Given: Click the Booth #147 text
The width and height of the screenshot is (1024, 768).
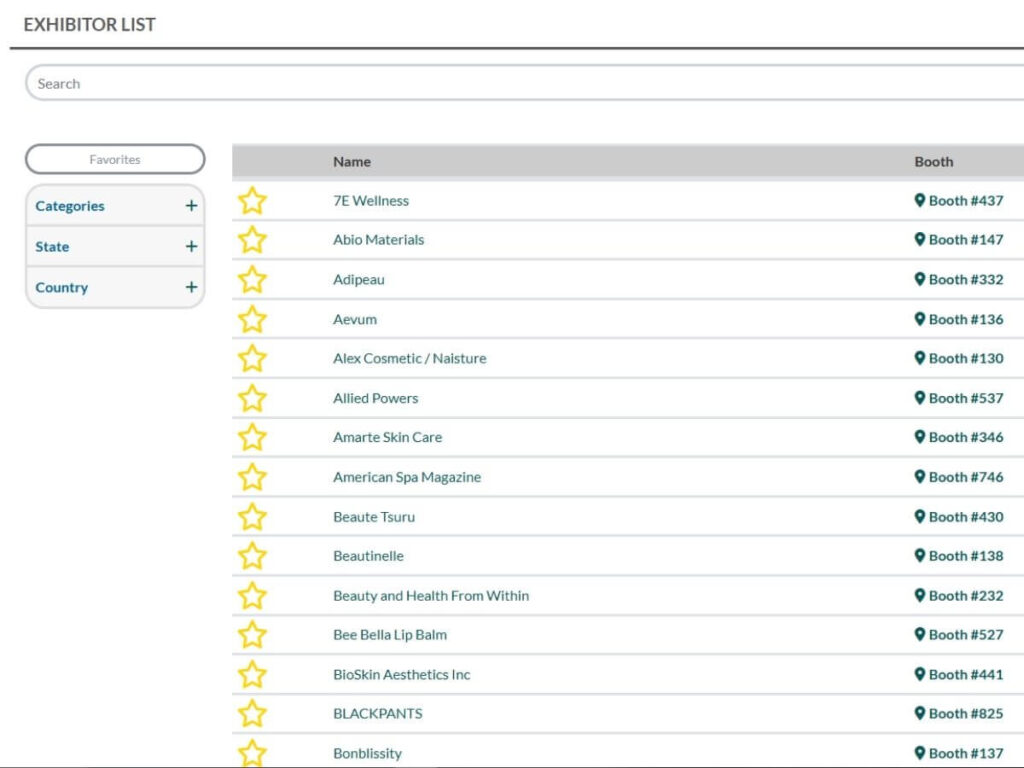Looking at the screenshot, I should [x=966, y=240].
